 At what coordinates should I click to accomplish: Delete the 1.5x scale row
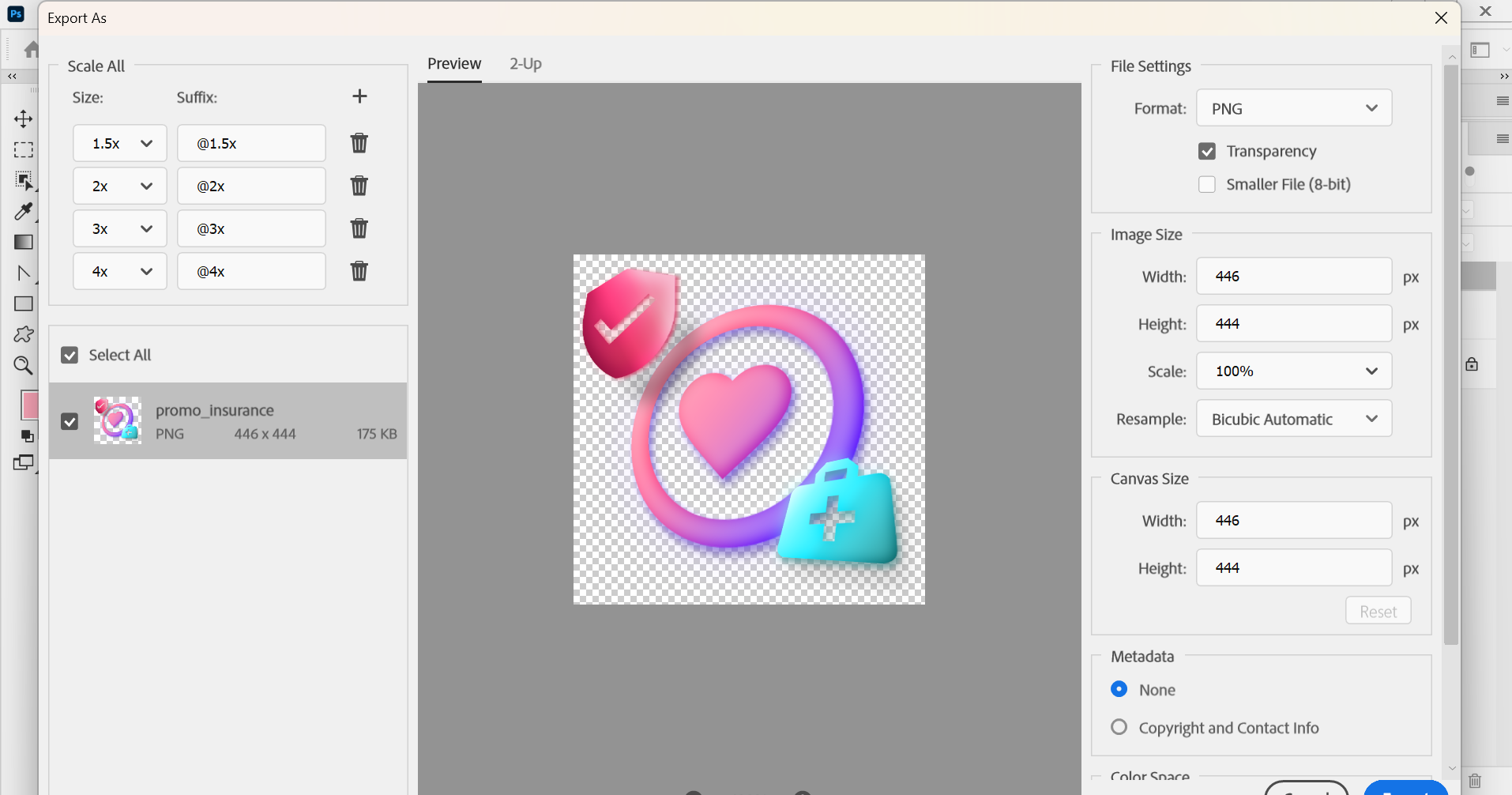(359, 143)
